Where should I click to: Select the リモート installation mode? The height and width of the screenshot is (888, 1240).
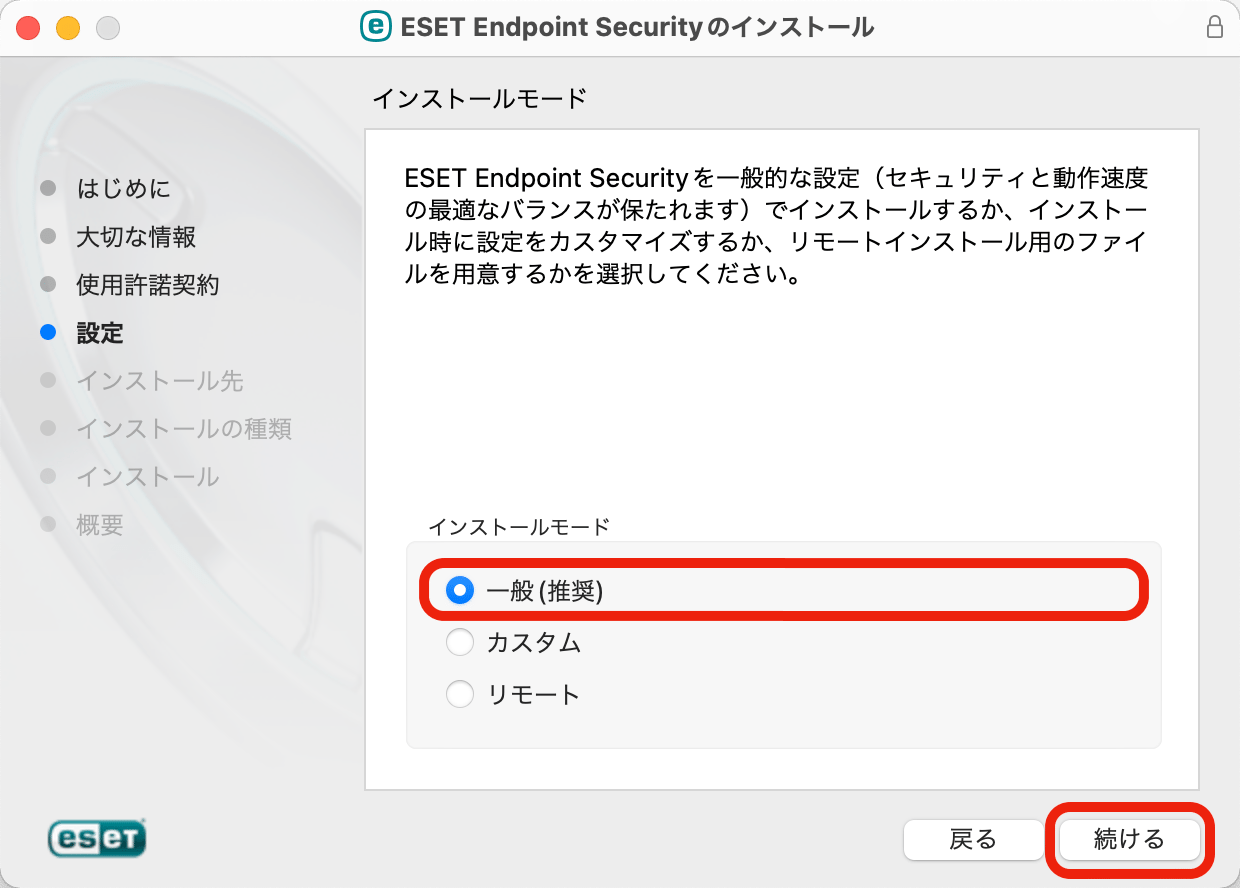pyautogui.click(x=460, y=693)
